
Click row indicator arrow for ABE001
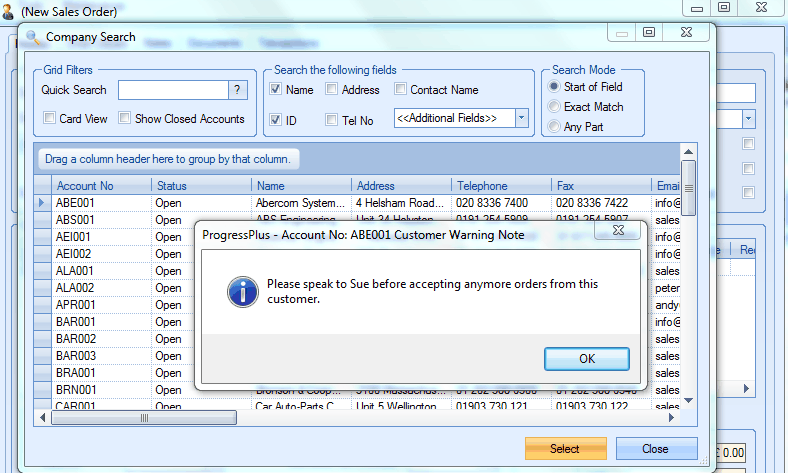pyautogui.click(x=42, y=203)
